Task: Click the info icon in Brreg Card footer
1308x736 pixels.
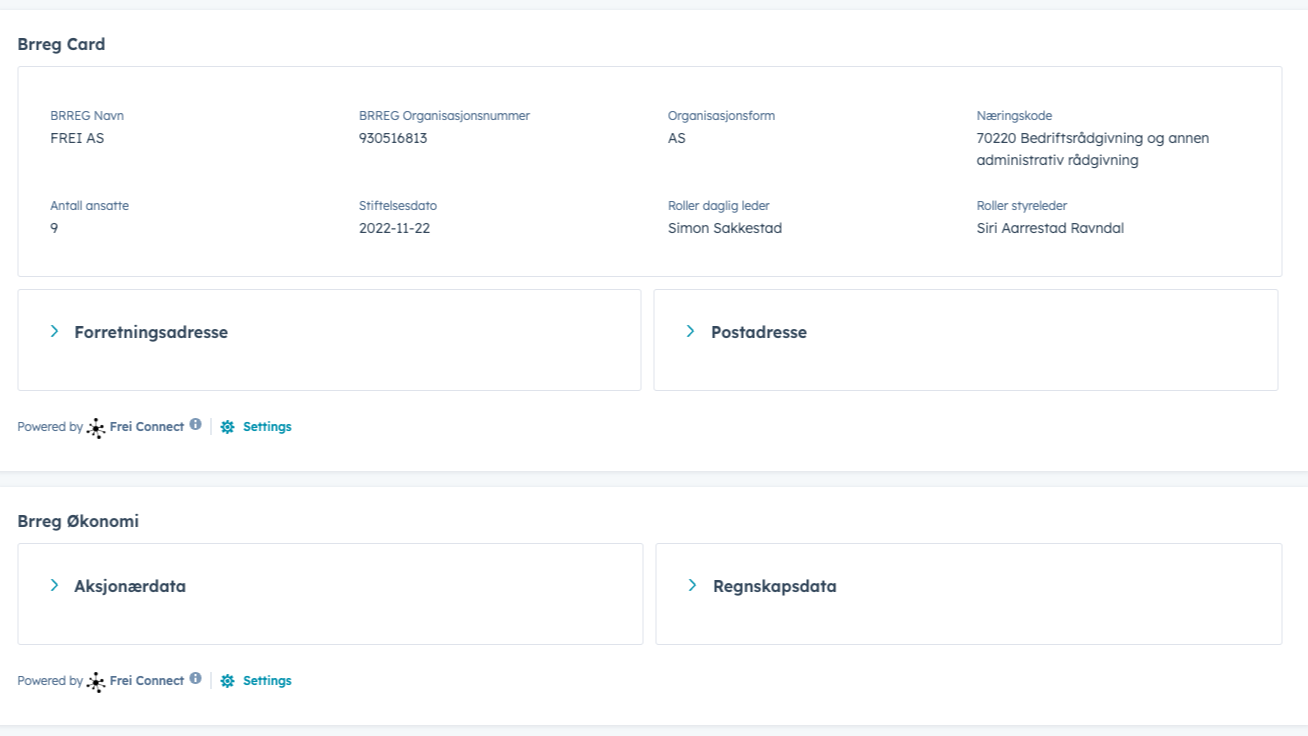Action: [196, 425]
